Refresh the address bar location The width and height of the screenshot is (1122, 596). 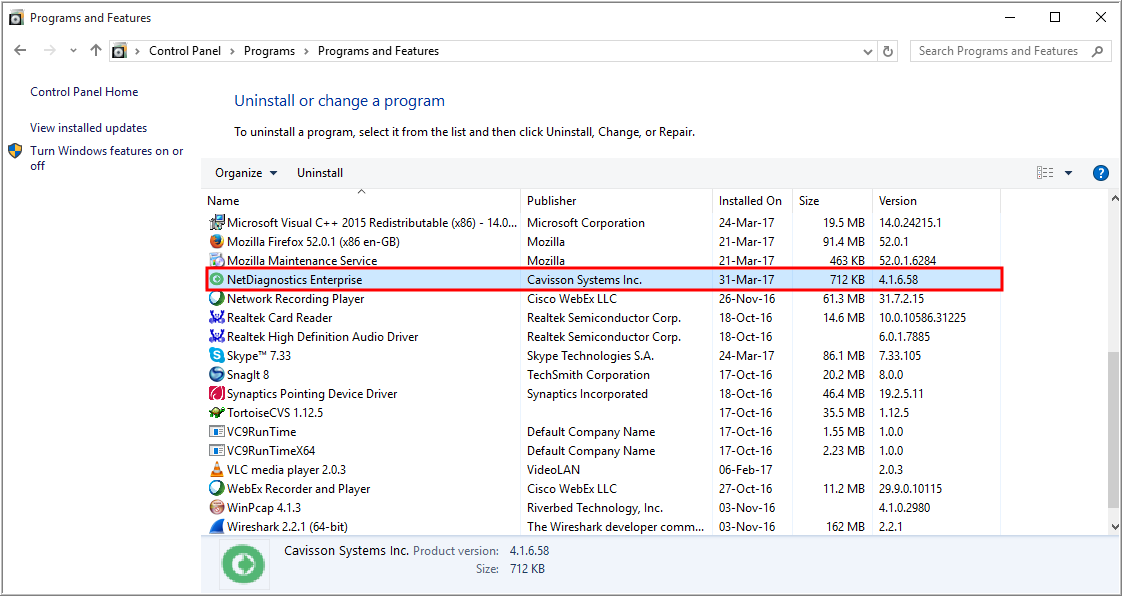point(888,51)
